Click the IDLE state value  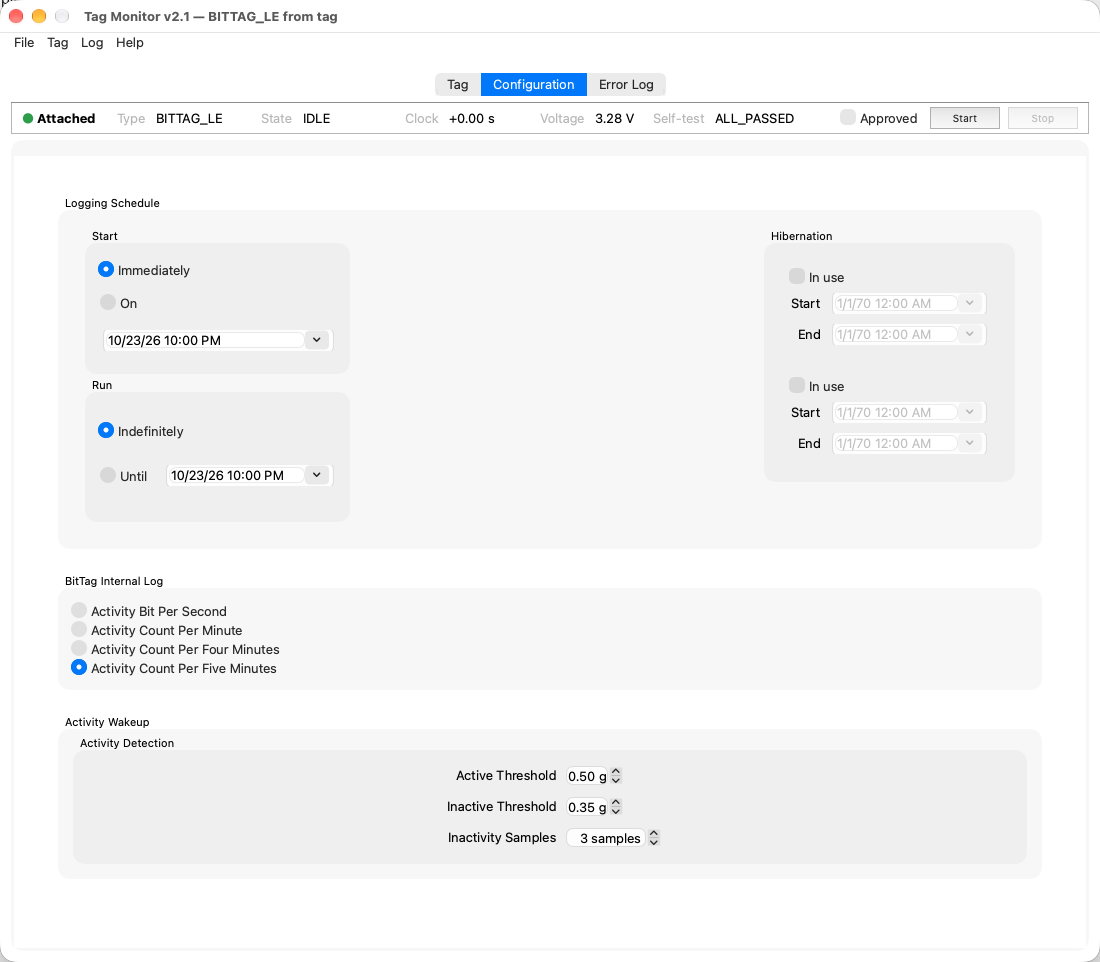[316, 119]
